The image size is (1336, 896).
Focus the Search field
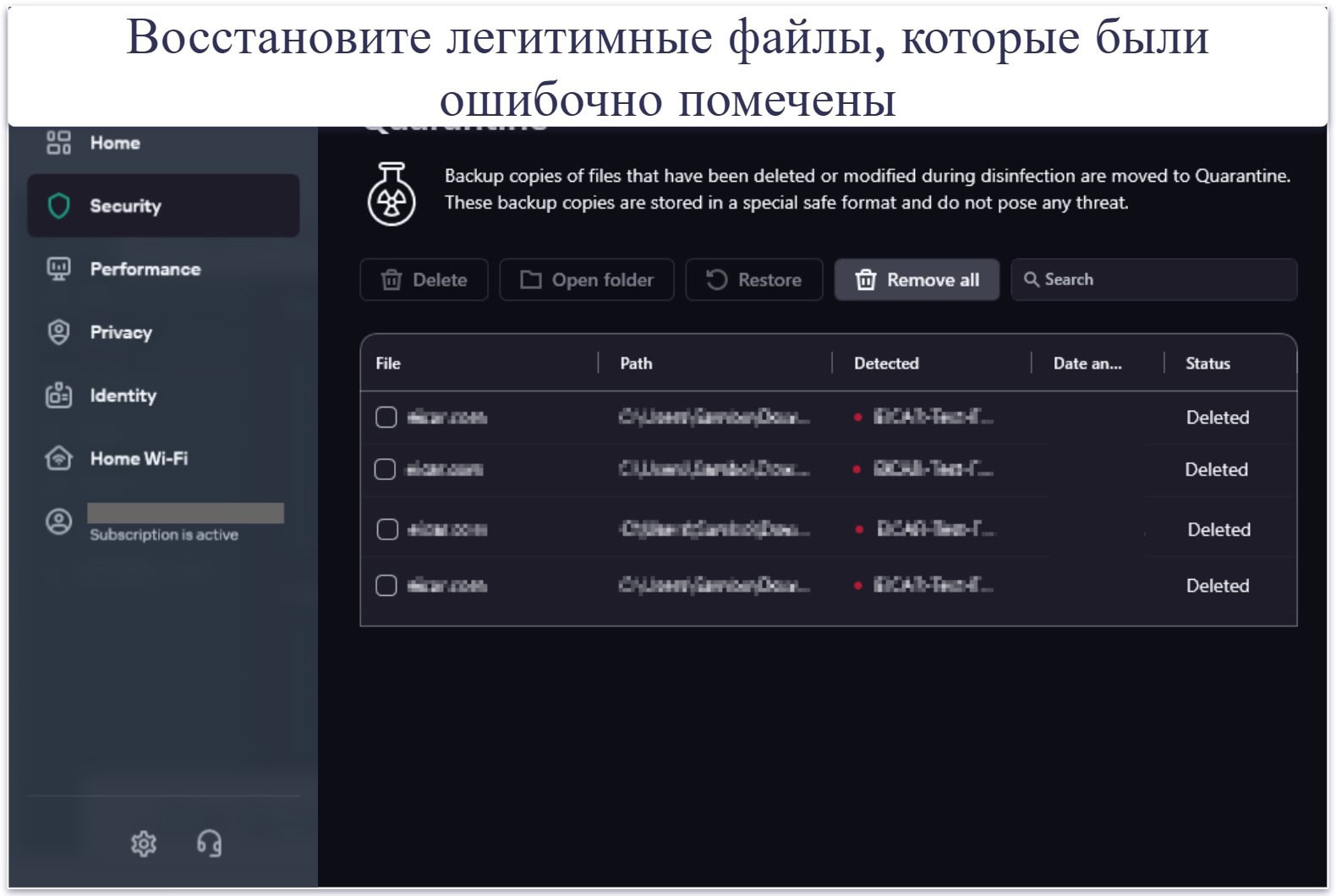1154,280
